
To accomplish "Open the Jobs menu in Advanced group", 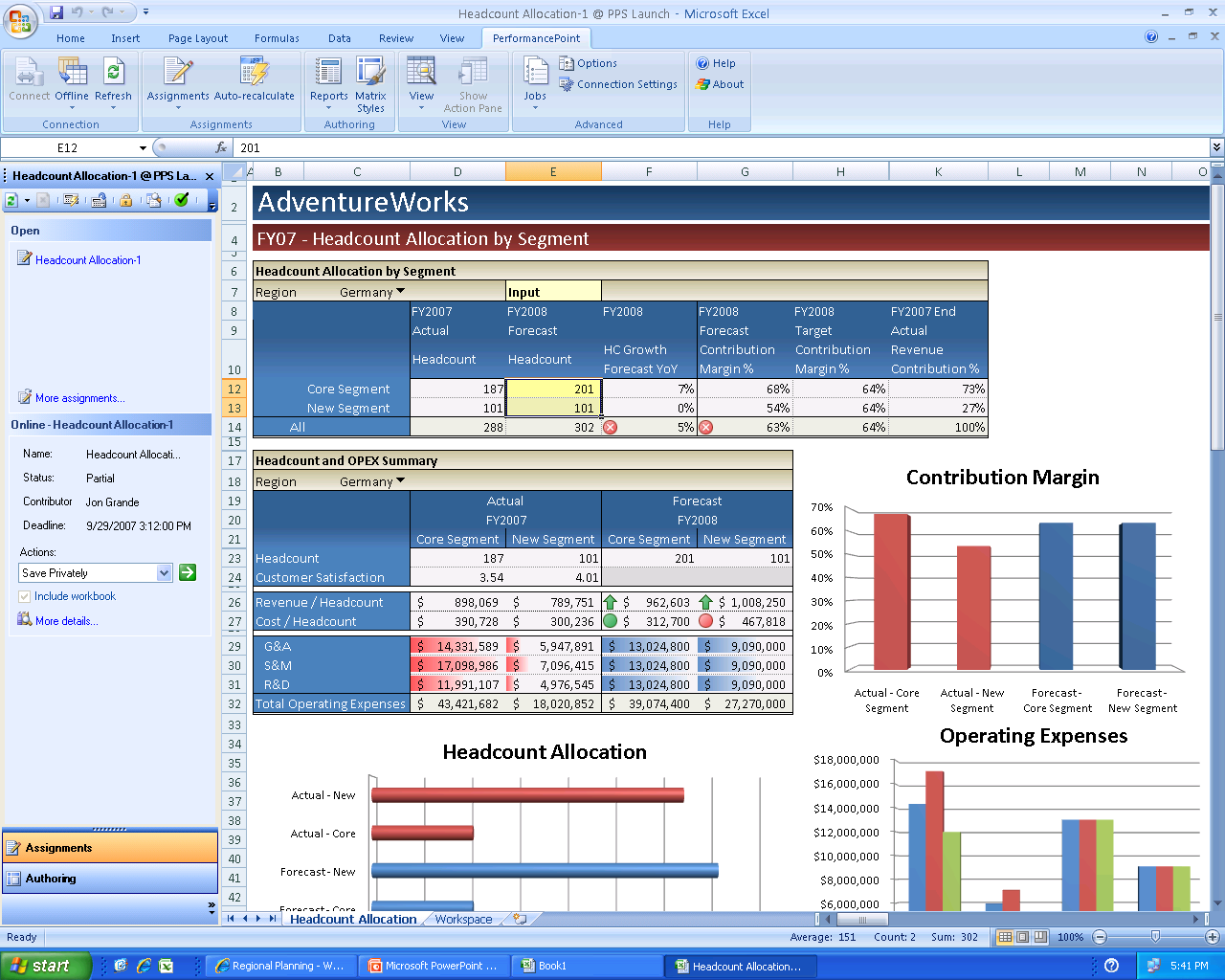I will coord(535,83).
